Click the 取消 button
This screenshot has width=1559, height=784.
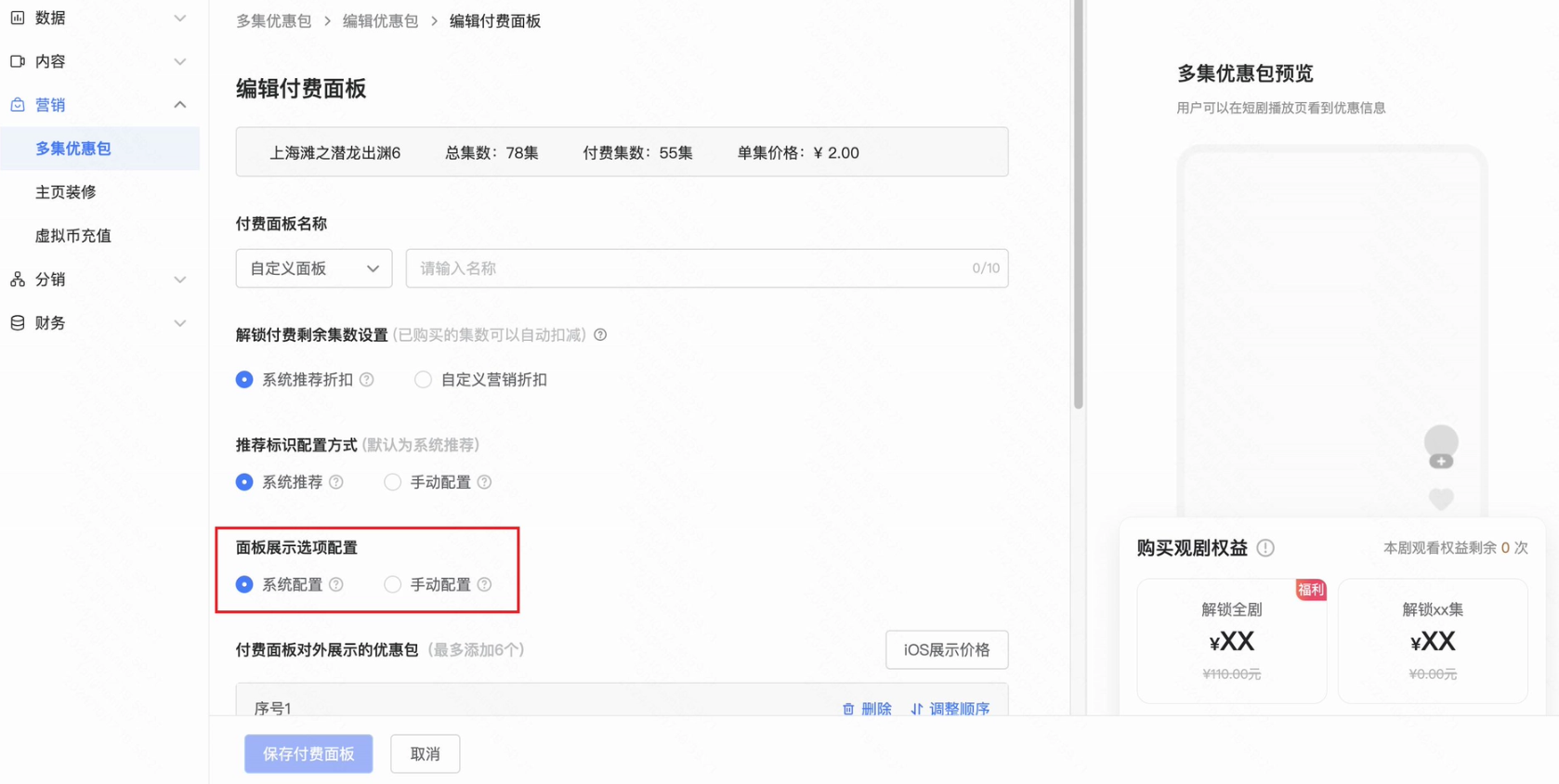tap(426, 754)
